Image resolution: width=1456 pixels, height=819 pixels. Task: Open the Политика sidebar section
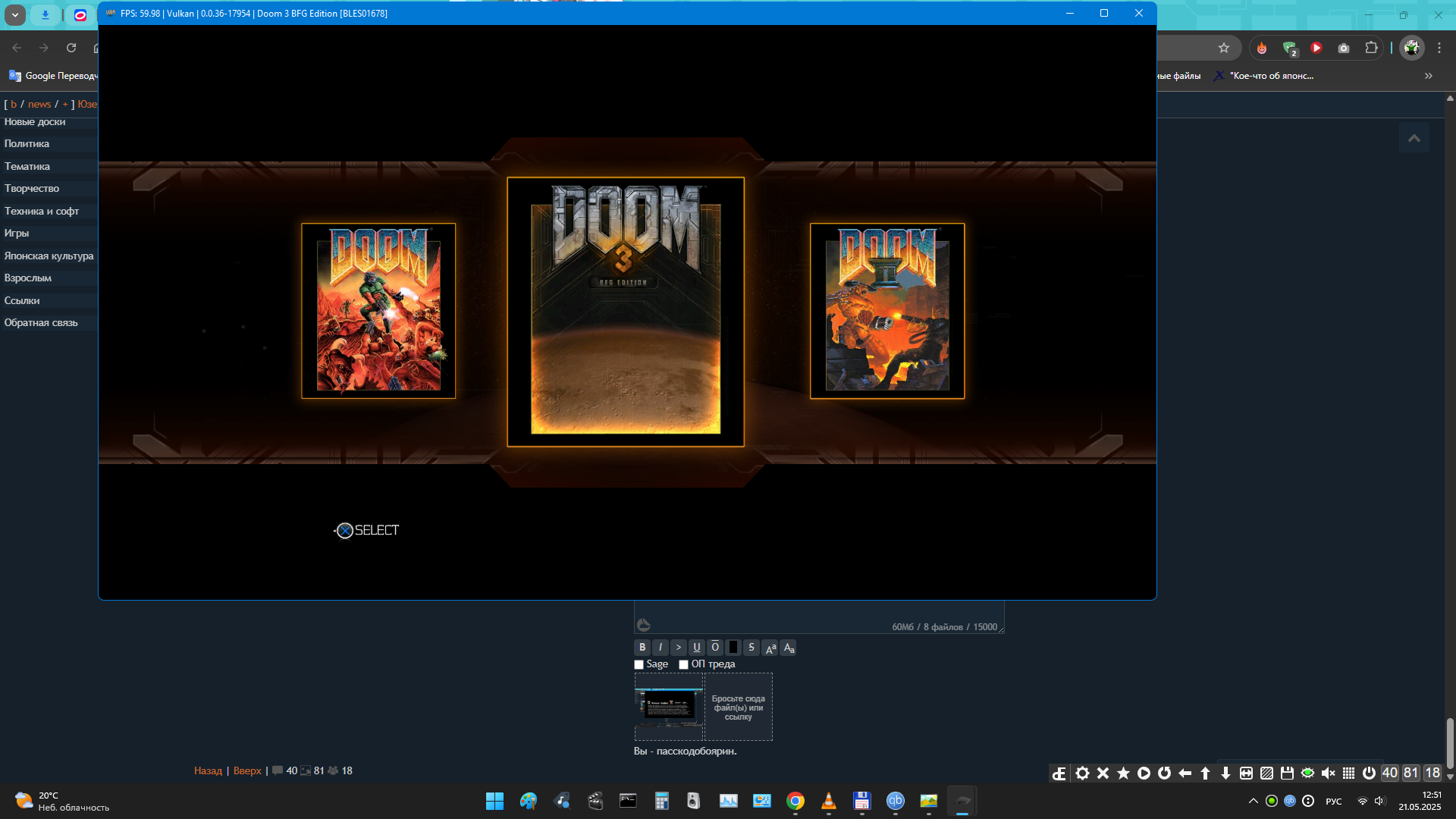click(27, 144)
